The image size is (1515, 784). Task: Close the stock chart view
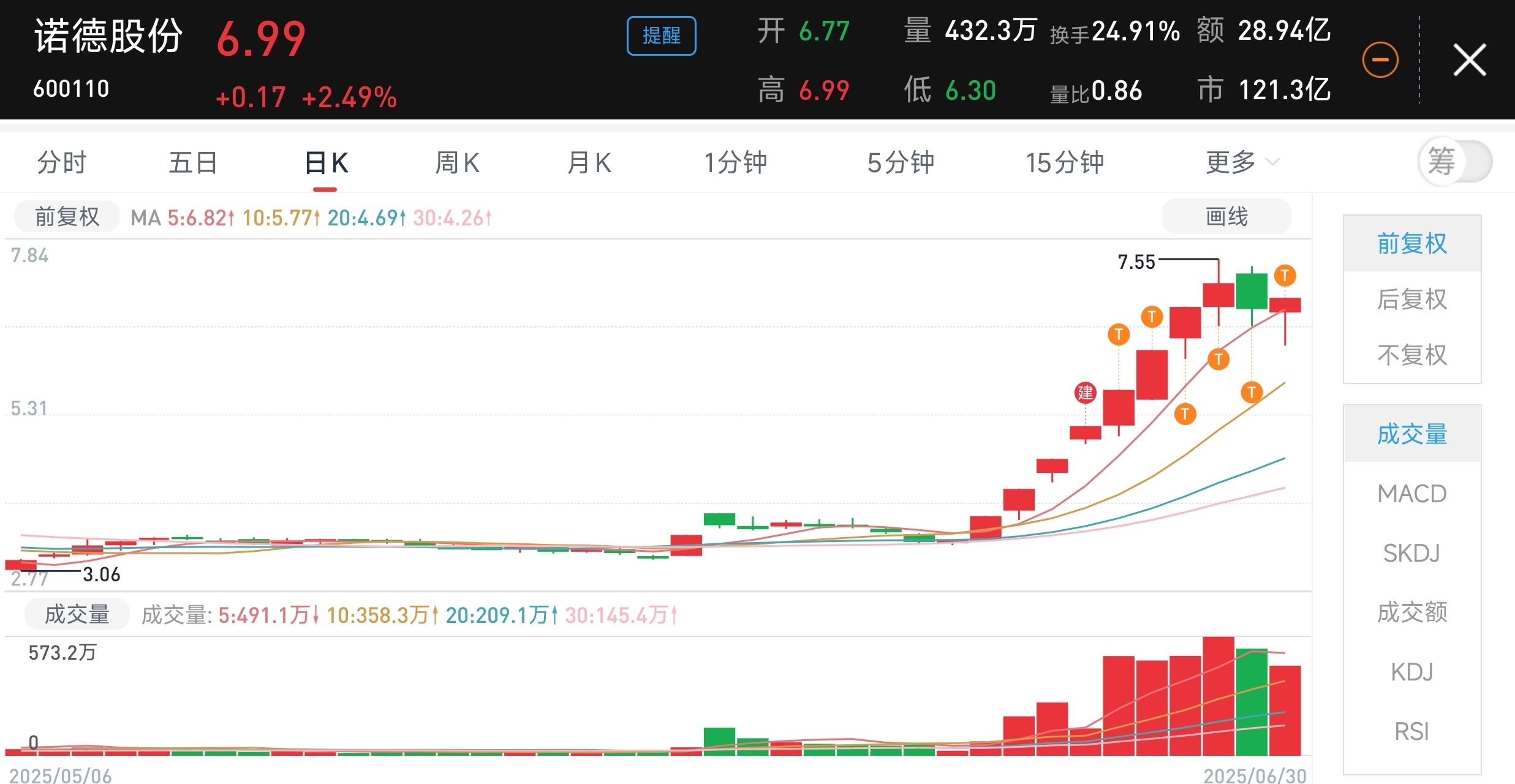(1470, 60)
